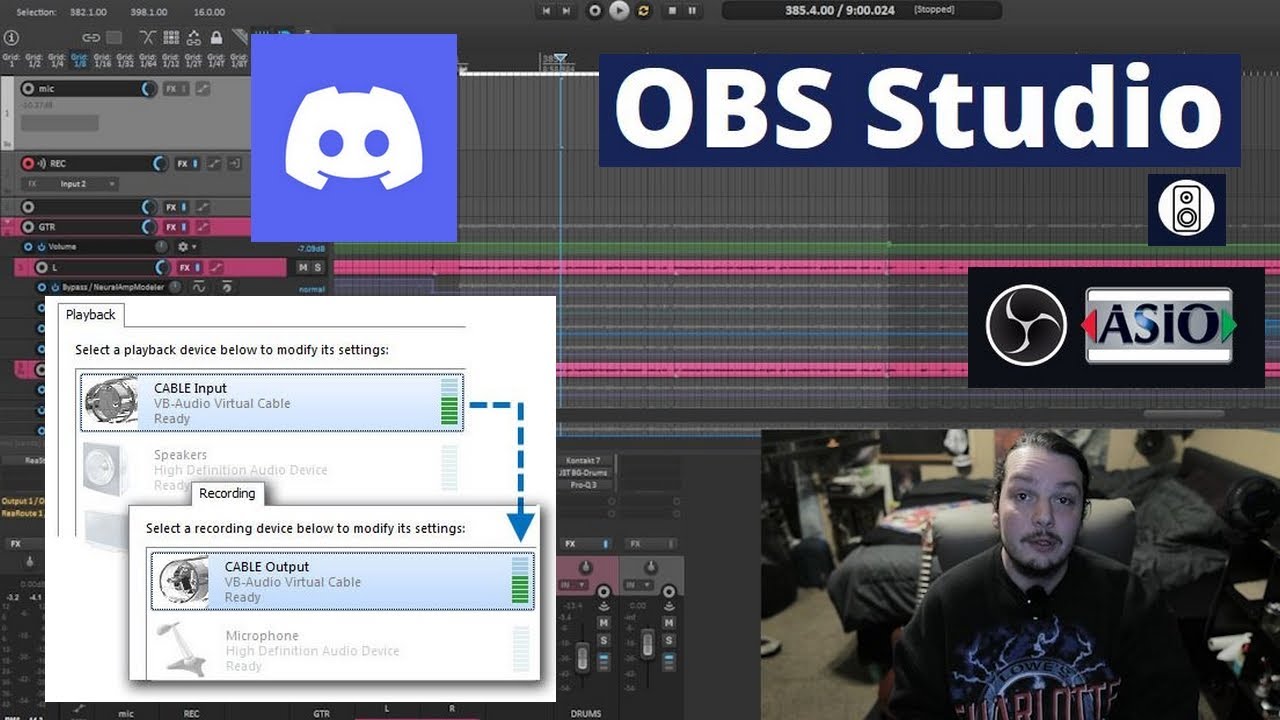Screen dimensions: 1280x720
Task: Switch to the Recording tab
Action: (227, 493)
